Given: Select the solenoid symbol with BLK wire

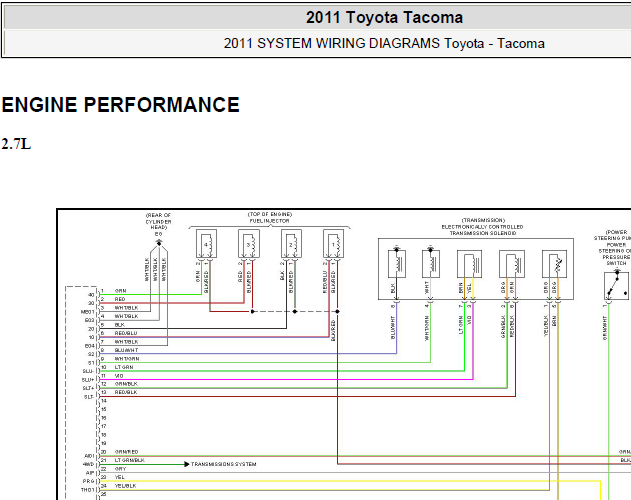Looking at the screenshot, I should click(397, 264).
